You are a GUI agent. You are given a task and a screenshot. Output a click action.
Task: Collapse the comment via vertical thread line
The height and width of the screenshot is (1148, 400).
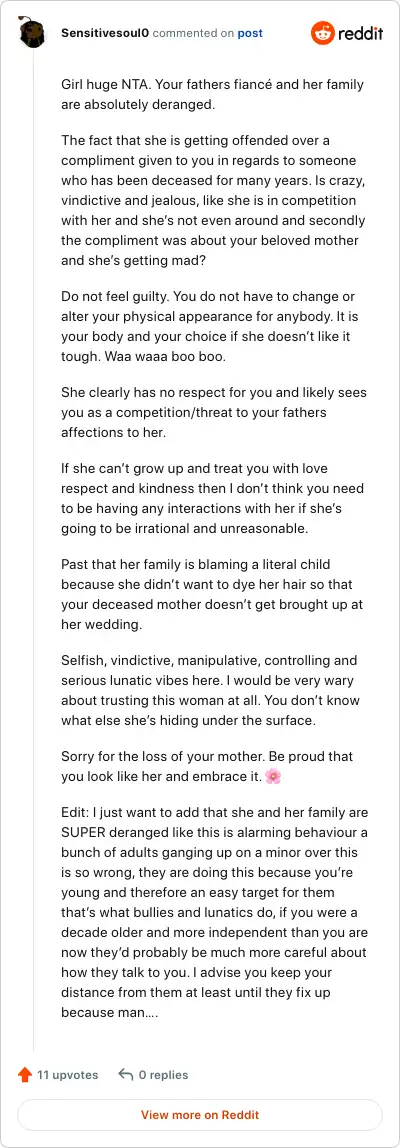point(34,549)
